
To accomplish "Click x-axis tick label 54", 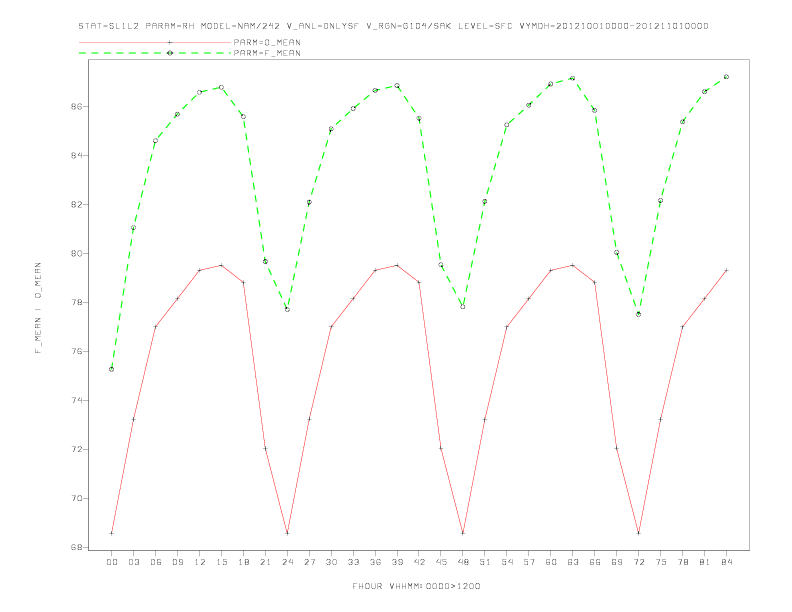I will (x=507, y=562).
